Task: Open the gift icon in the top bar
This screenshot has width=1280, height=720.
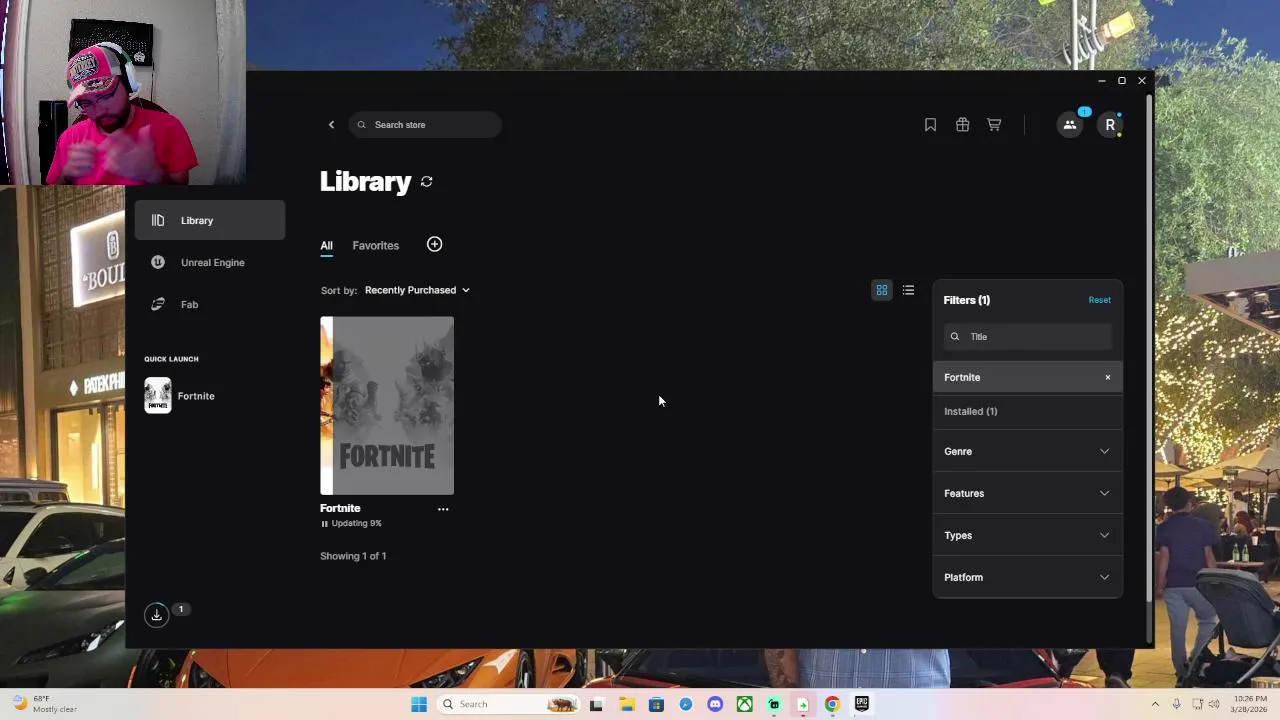Action: point(962,125)
